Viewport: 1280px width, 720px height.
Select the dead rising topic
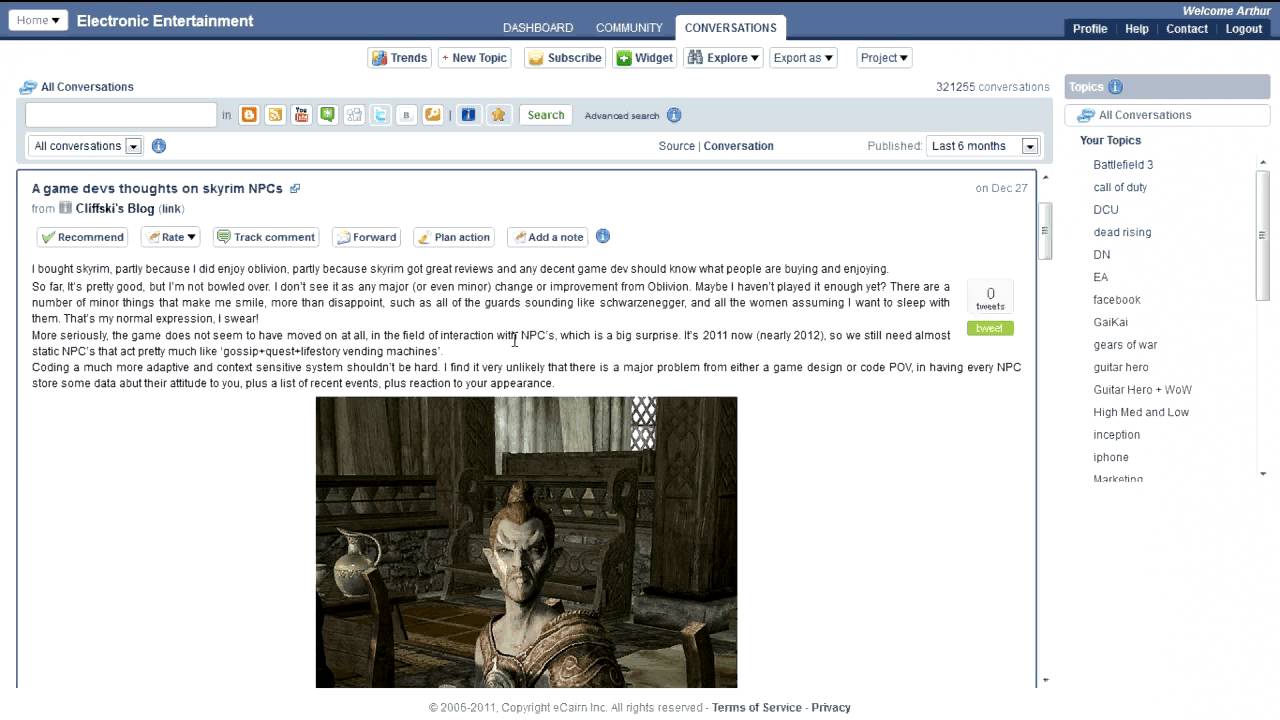pyautogui.click(x=1122, y=232)
